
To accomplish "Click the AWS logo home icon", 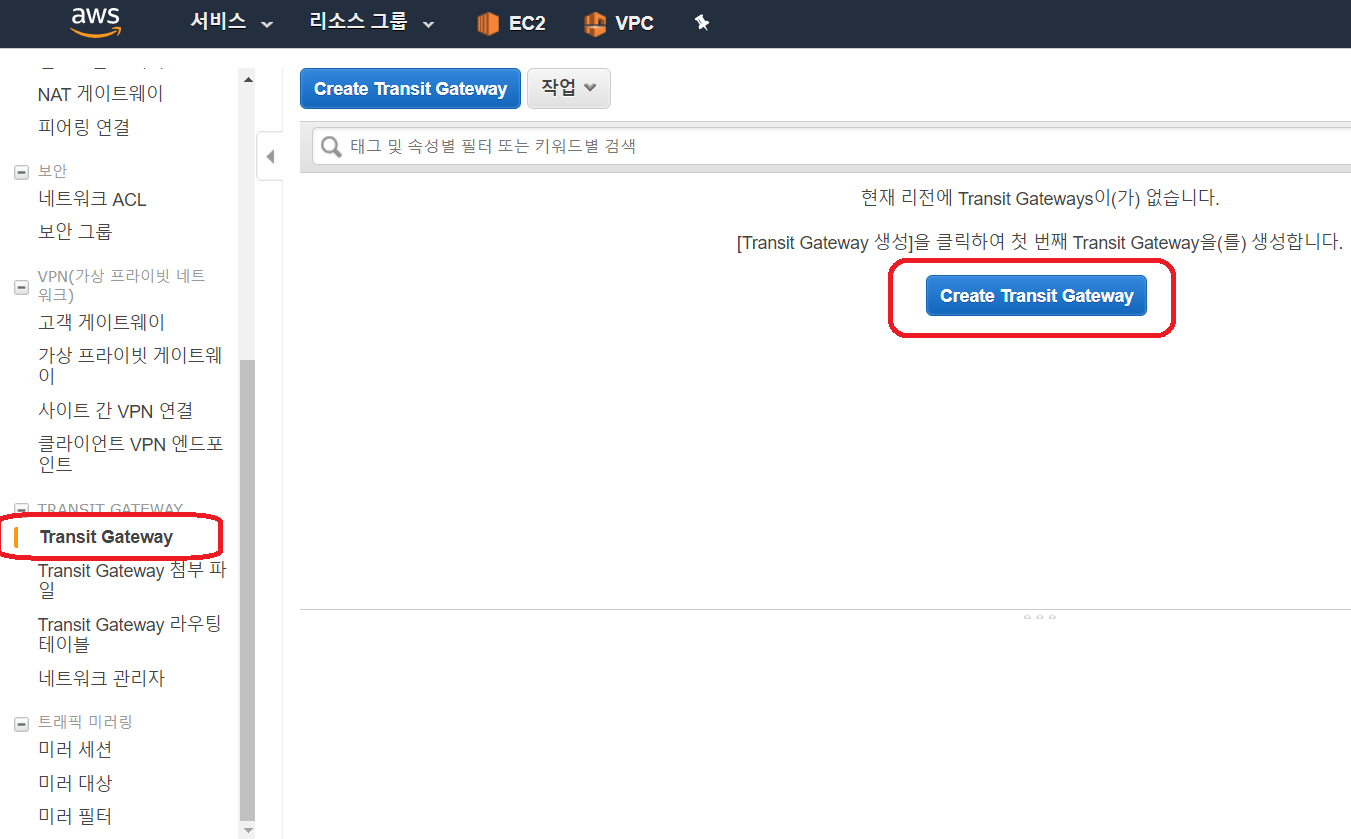I will coord(96,22).
